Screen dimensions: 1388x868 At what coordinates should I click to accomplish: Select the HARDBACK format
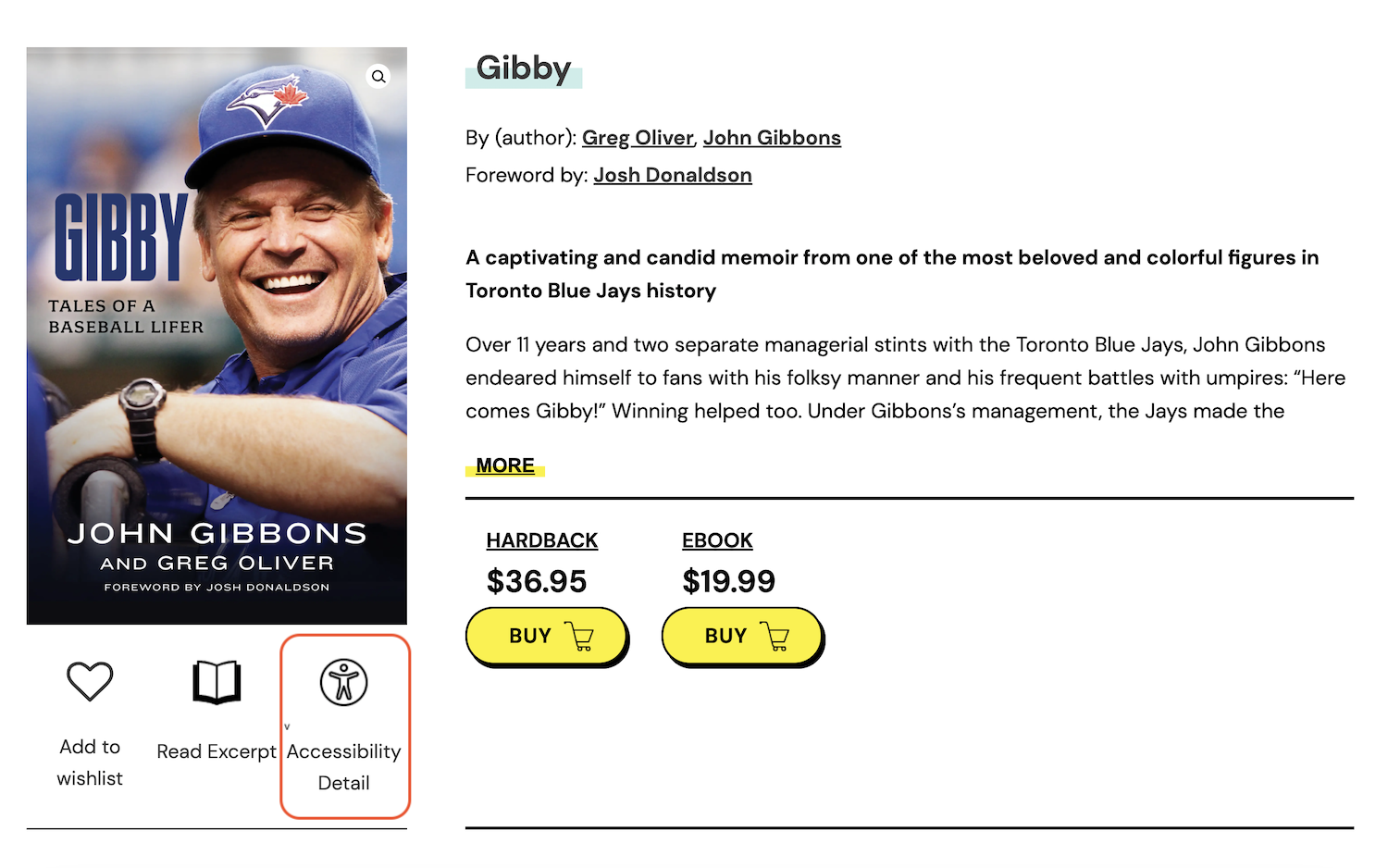[x=542, y=540]
